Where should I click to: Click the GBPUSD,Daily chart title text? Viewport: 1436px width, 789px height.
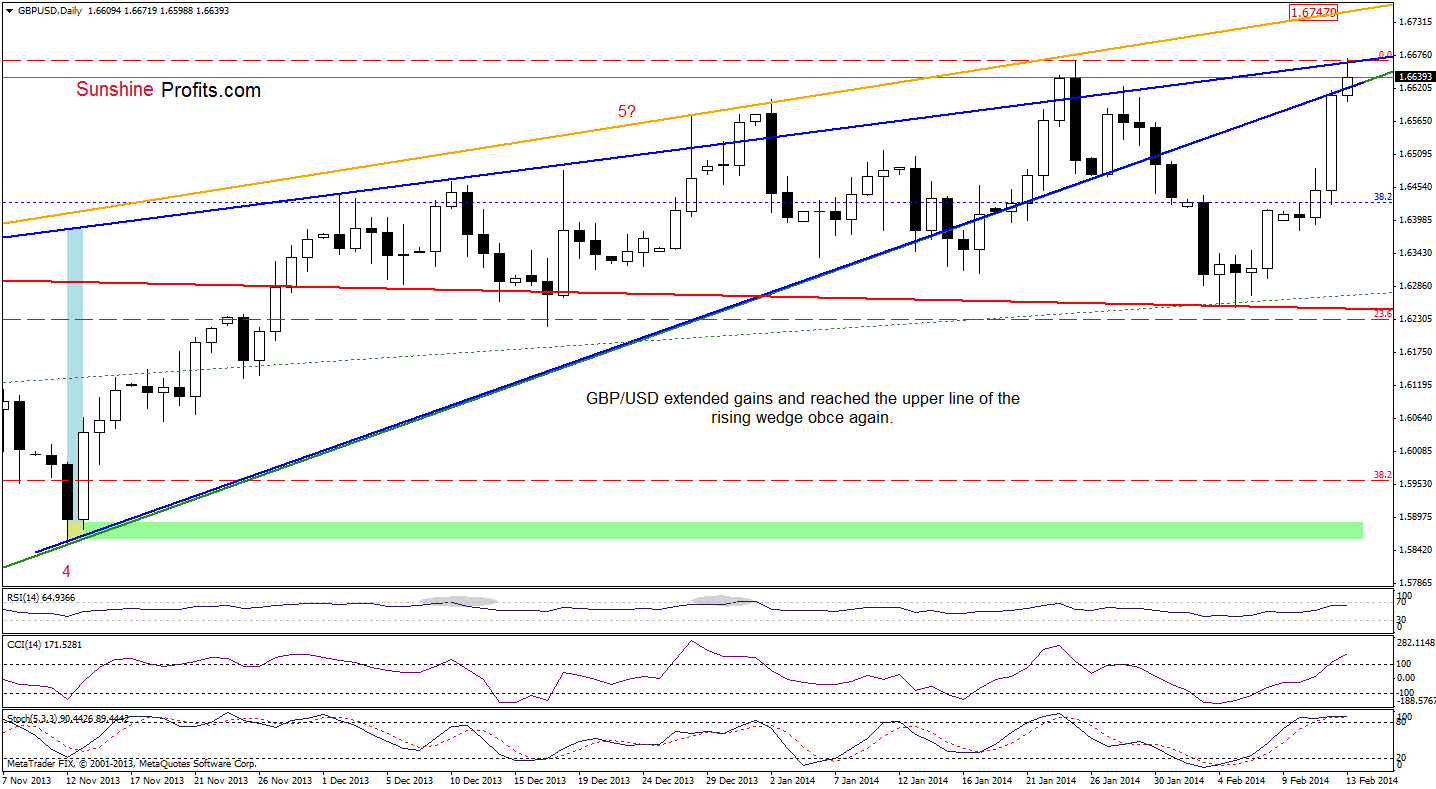point(51,9)
